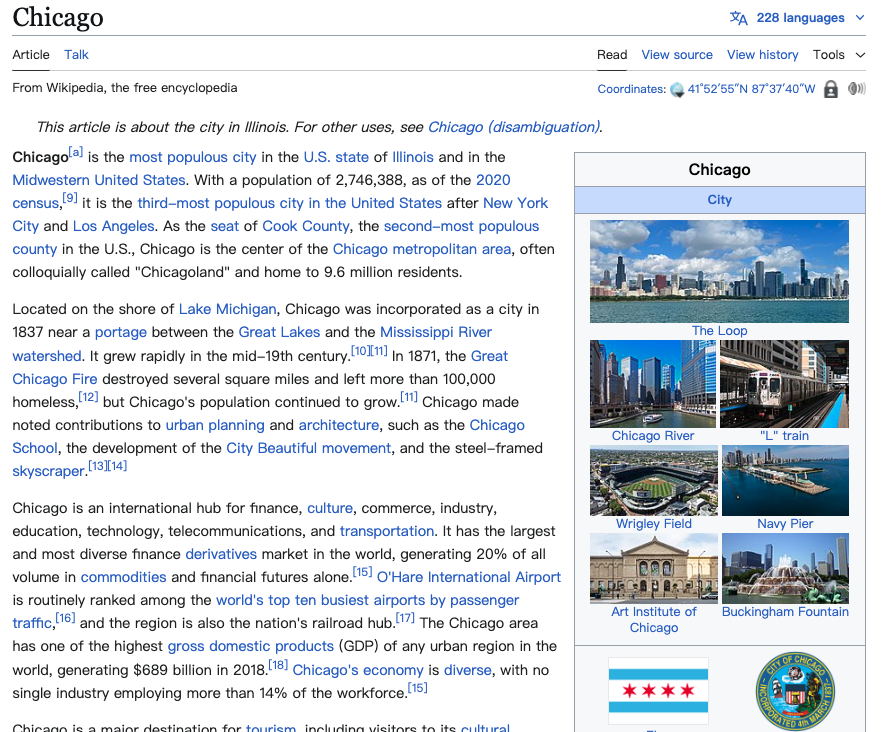Follow the diverse link
The height and width of the screenshot is (732, 884).
point(467,670)
